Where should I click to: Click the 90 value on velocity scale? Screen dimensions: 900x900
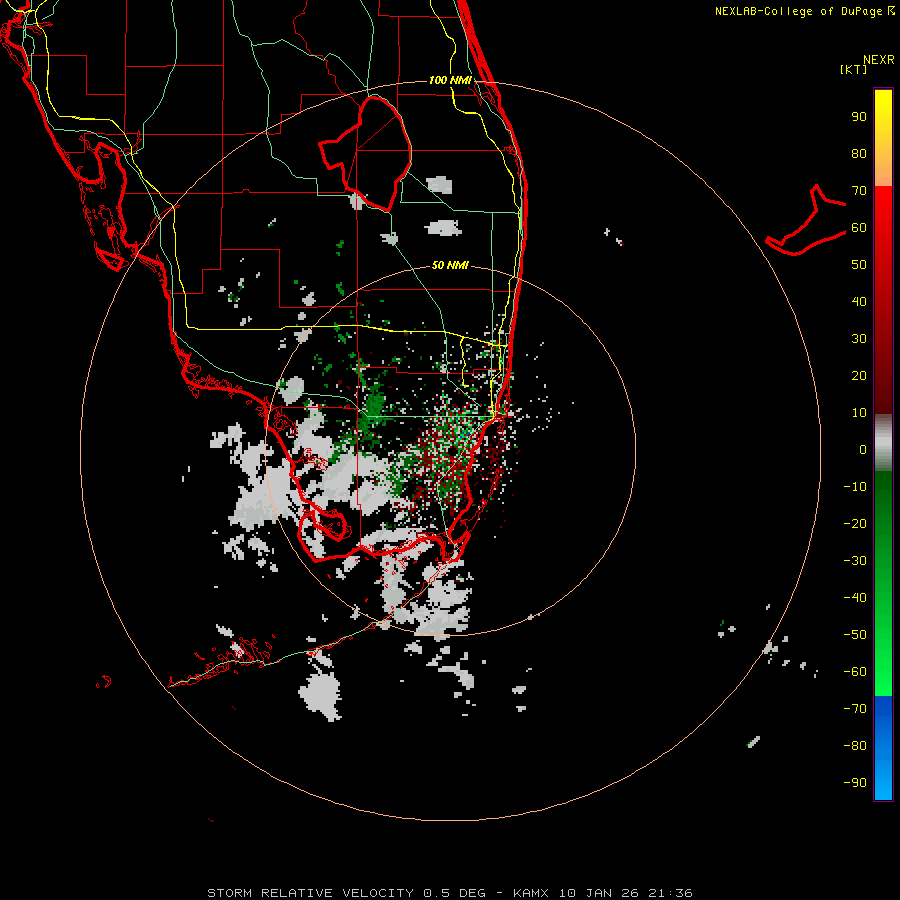859,117
